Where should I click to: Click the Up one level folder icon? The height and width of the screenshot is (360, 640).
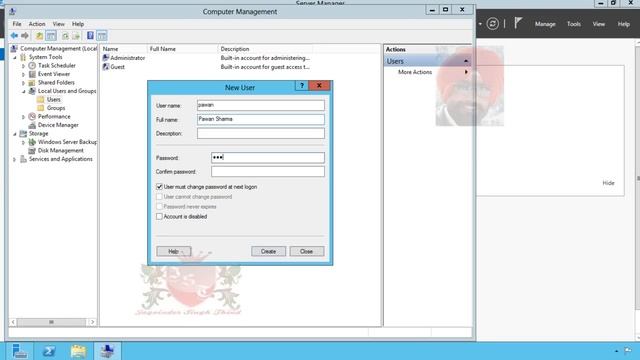click(39, 36)
